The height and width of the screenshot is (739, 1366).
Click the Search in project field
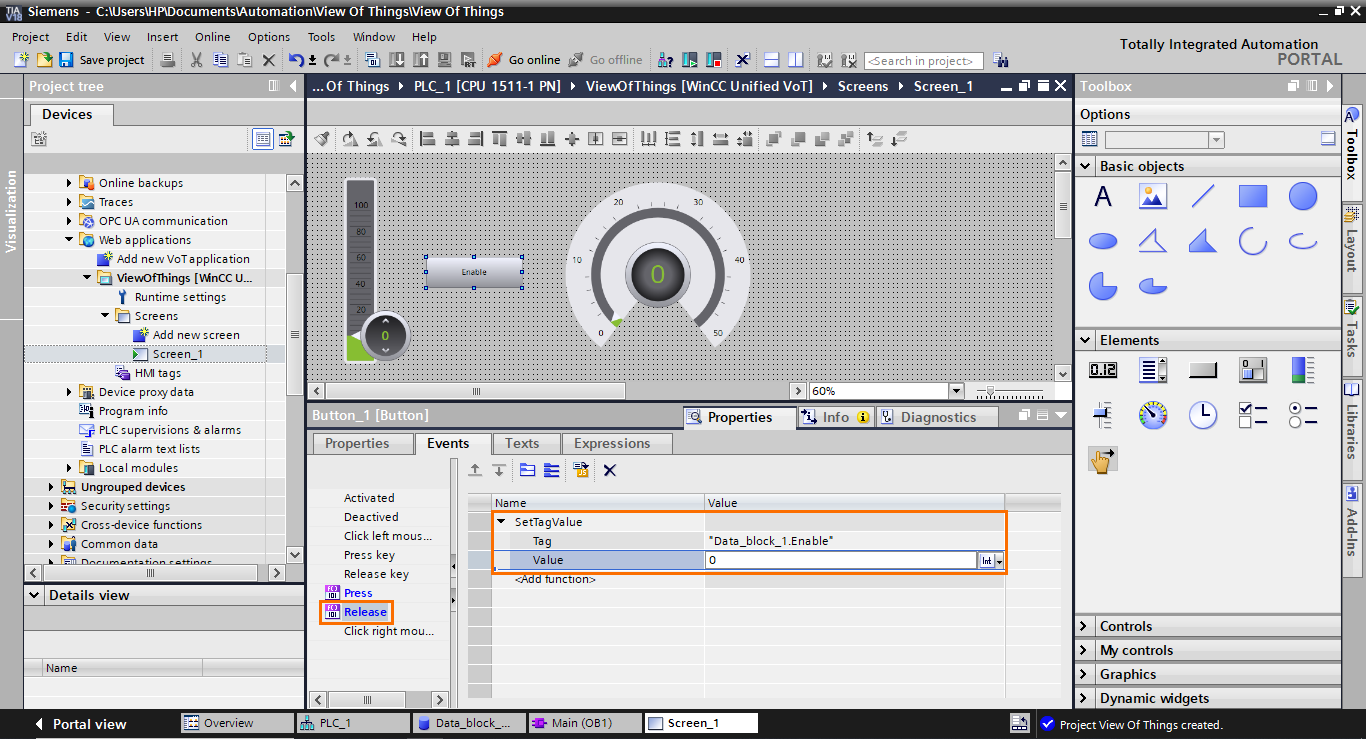[923, 61]
